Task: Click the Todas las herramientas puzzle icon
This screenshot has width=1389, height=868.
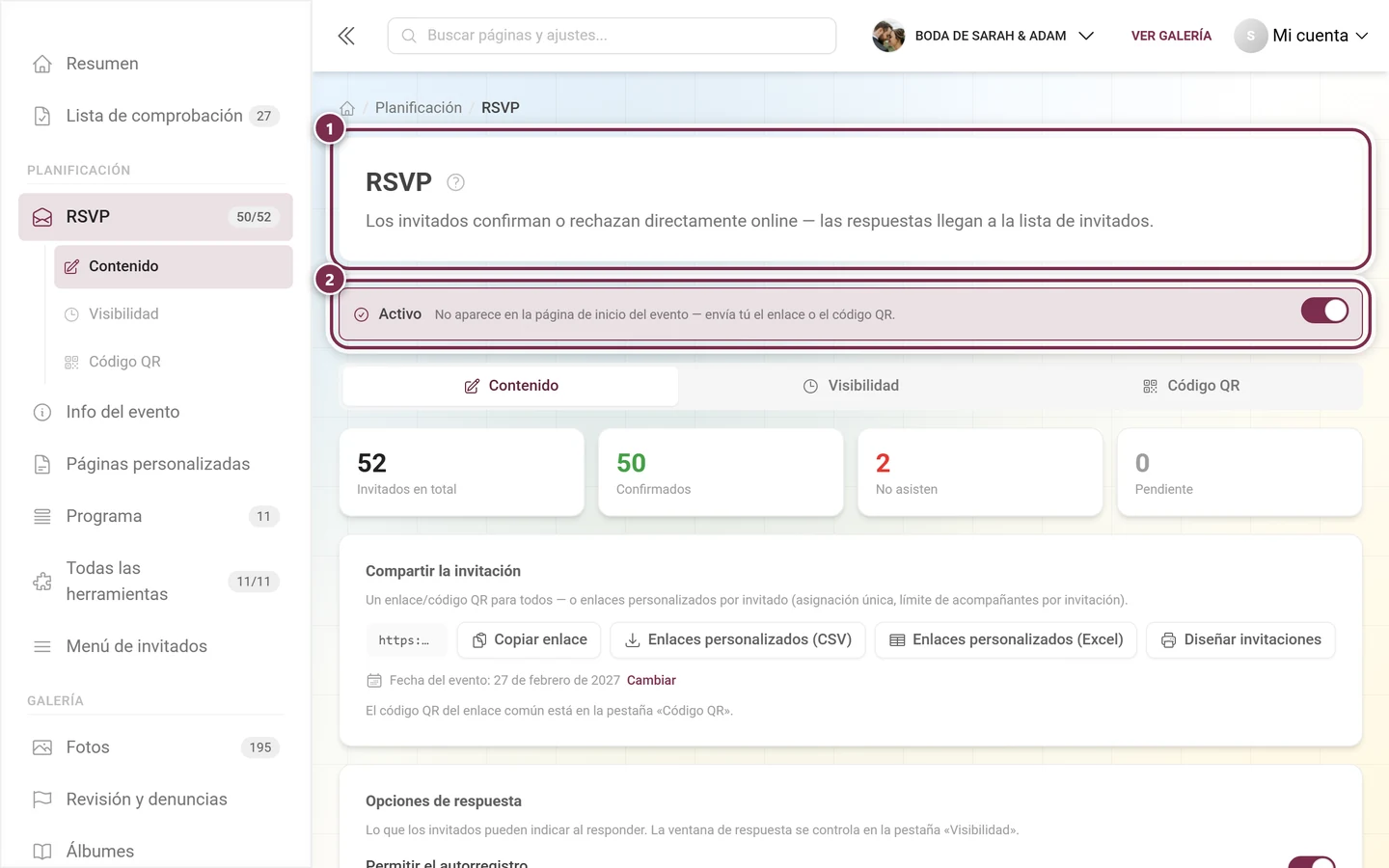Action: [x=42, y=582]
